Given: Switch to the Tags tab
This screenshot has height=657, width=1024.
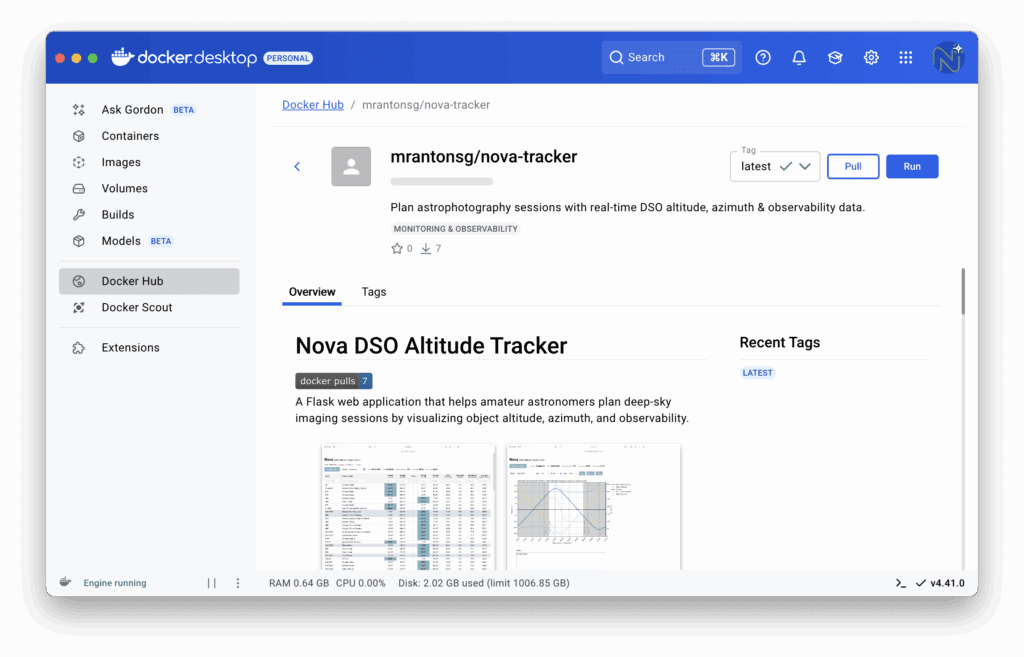Looking at the screenshot, I should coord(374,292).
